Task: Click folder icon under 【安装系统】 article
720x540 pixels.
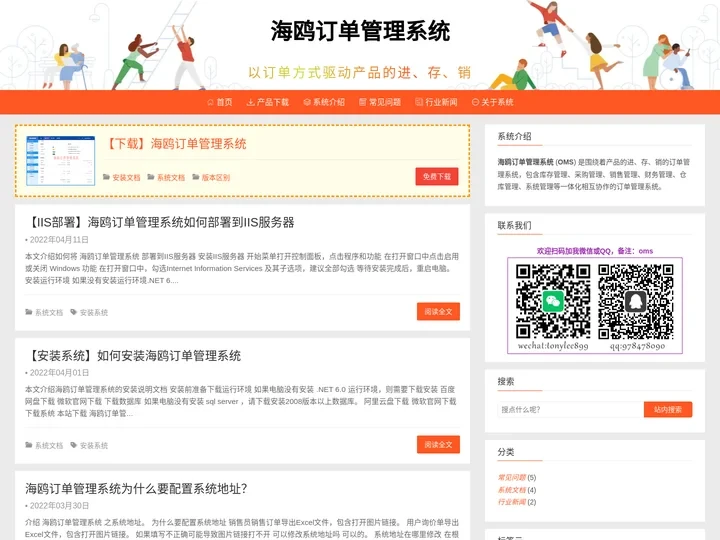Action: [29, 445]
